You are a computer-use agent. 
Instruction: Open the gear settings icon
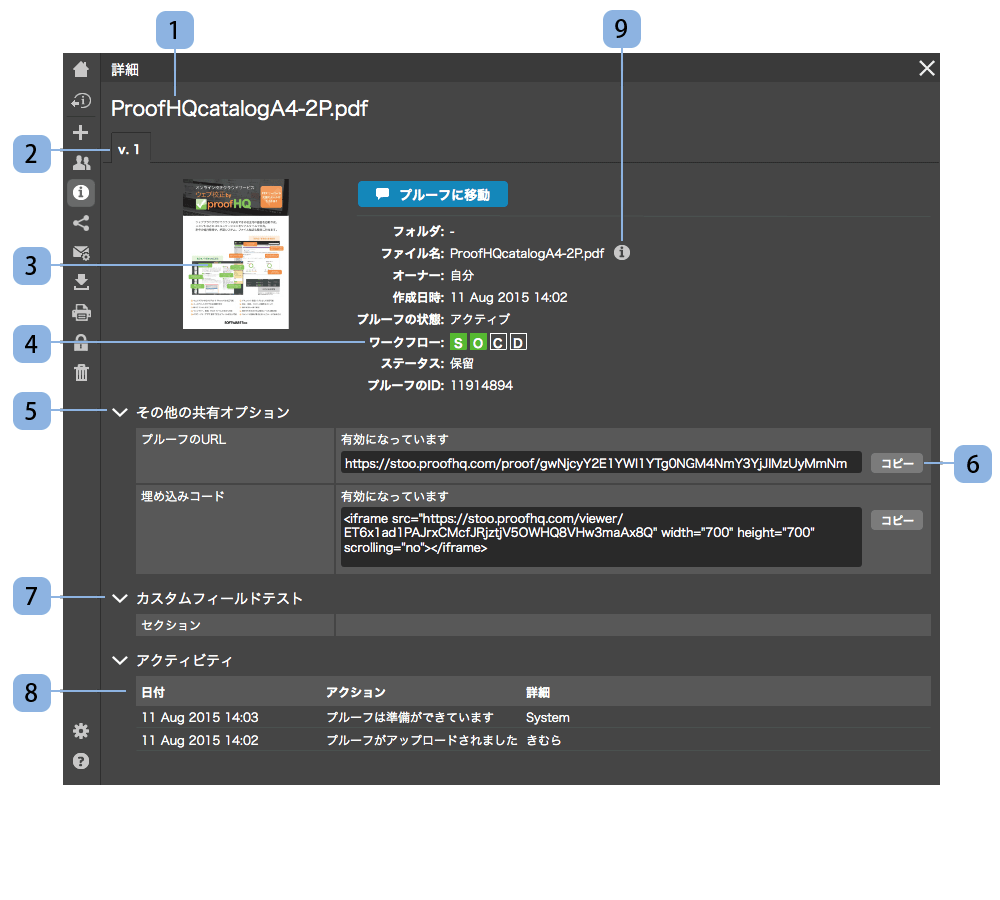coord(81,731)
